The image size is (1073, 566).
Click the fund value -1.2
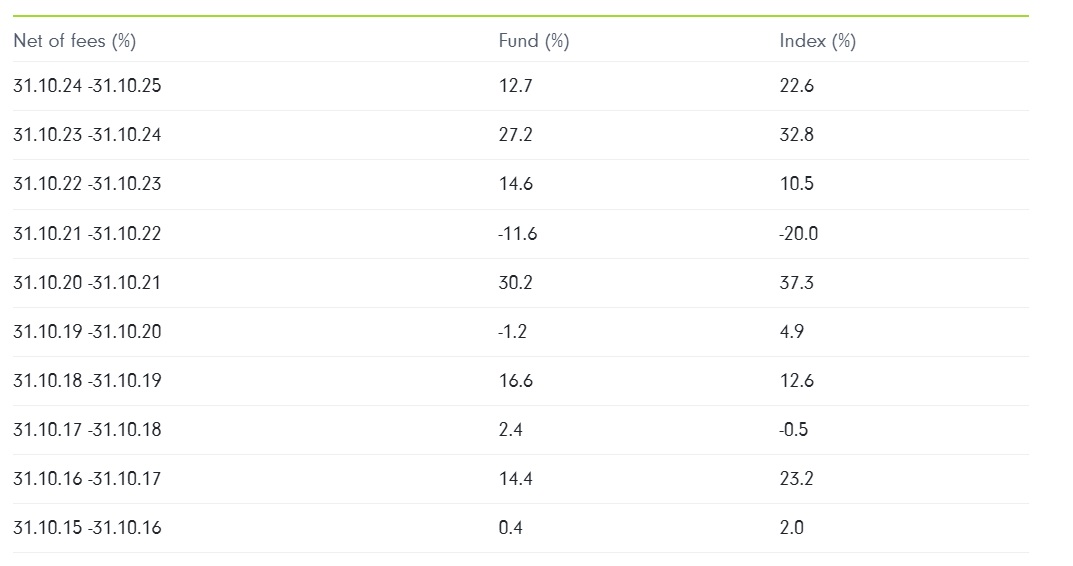[512, 332]
